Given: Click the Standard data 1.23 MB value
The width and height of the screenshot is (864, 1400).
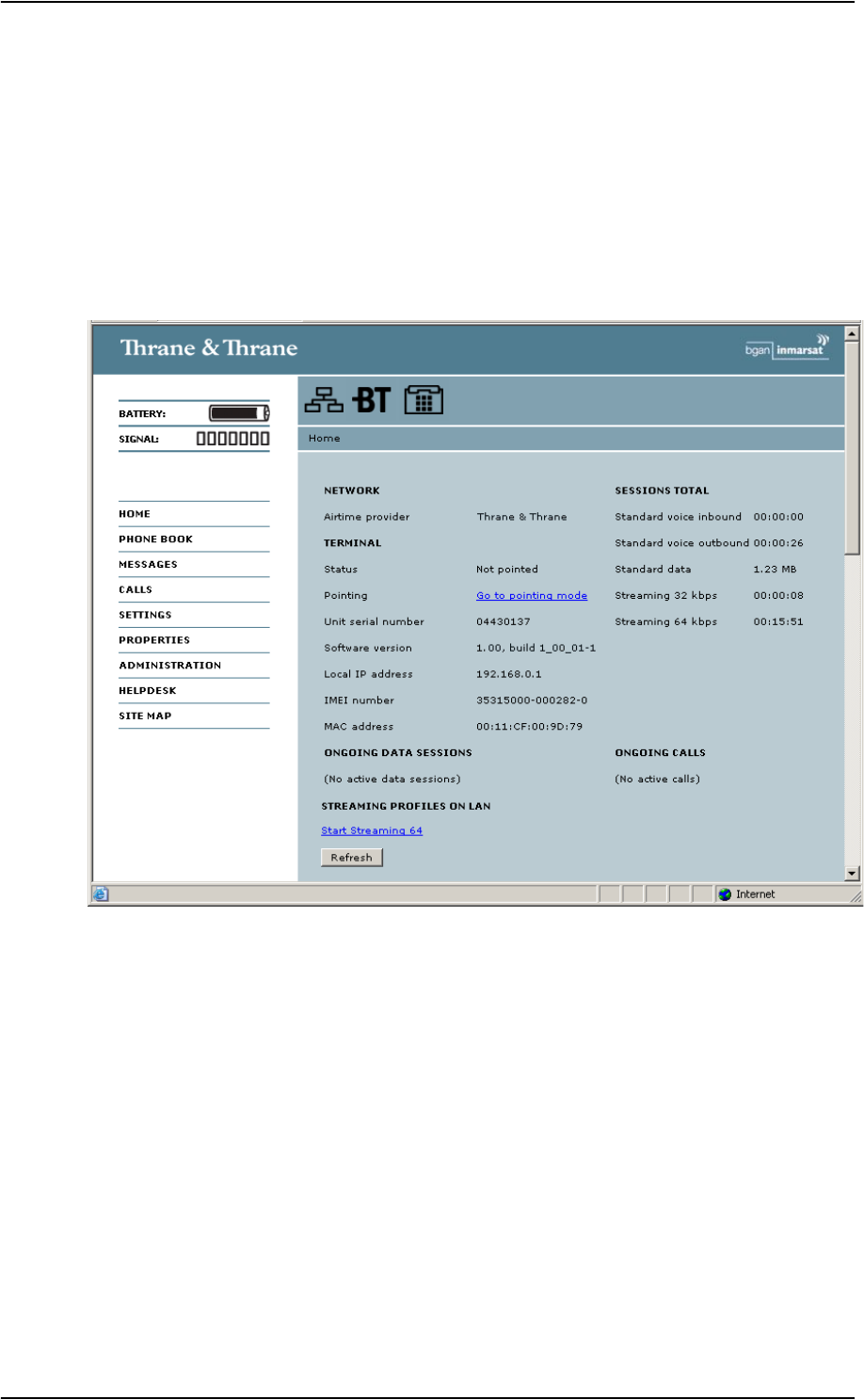Looking at the screenshot, I should [x=776, y=570].
